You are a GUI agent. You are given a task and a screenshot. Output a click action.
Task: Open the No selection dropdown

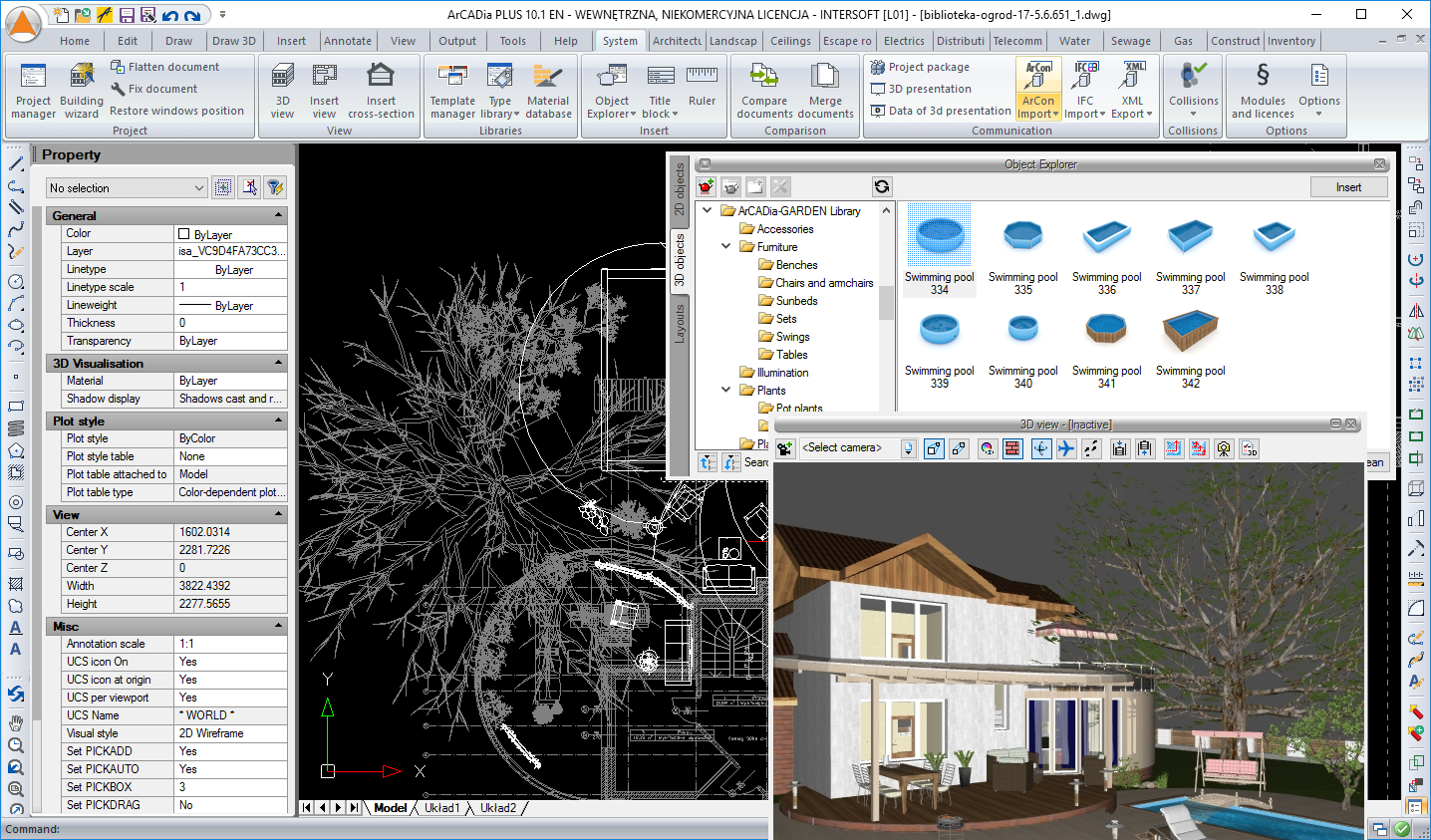[x=198, y=188]
